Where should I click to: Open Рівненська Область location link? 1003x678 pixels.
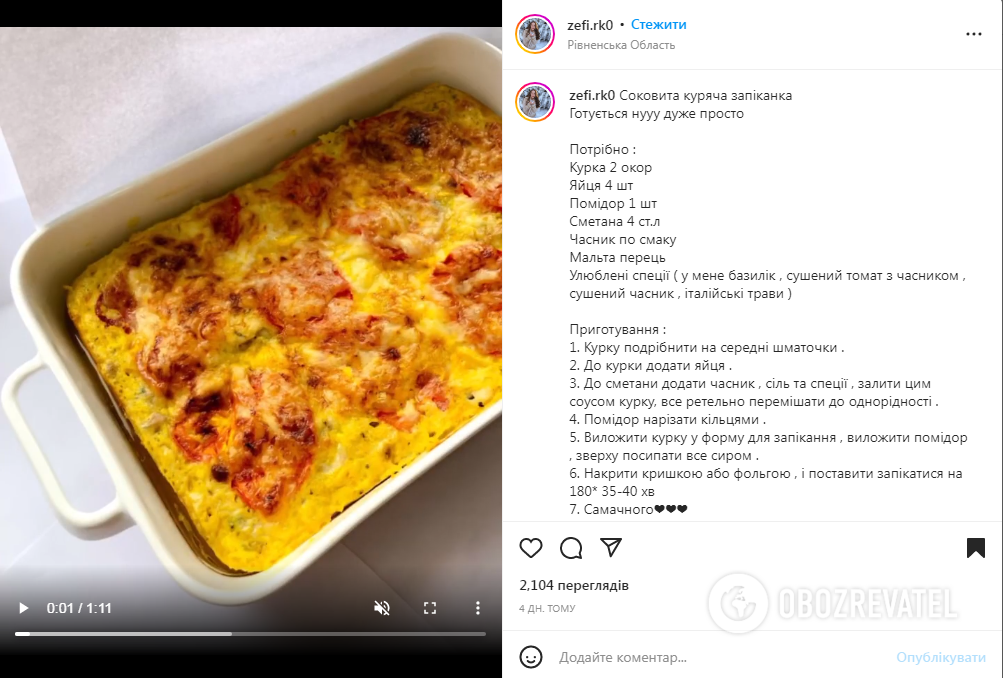click(621, 45)
